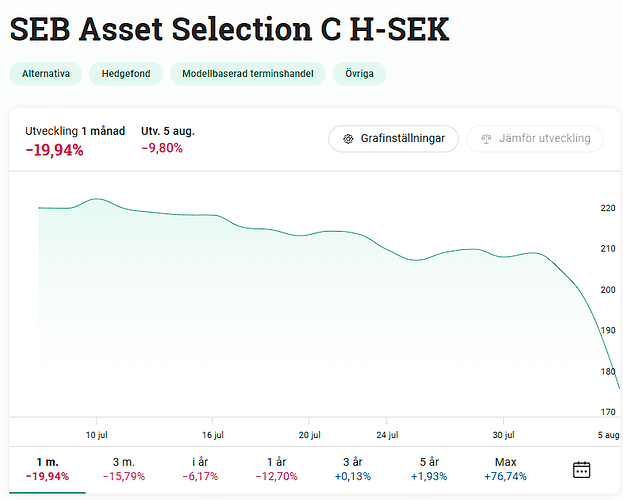Open the Hedgefond tag

126,74
